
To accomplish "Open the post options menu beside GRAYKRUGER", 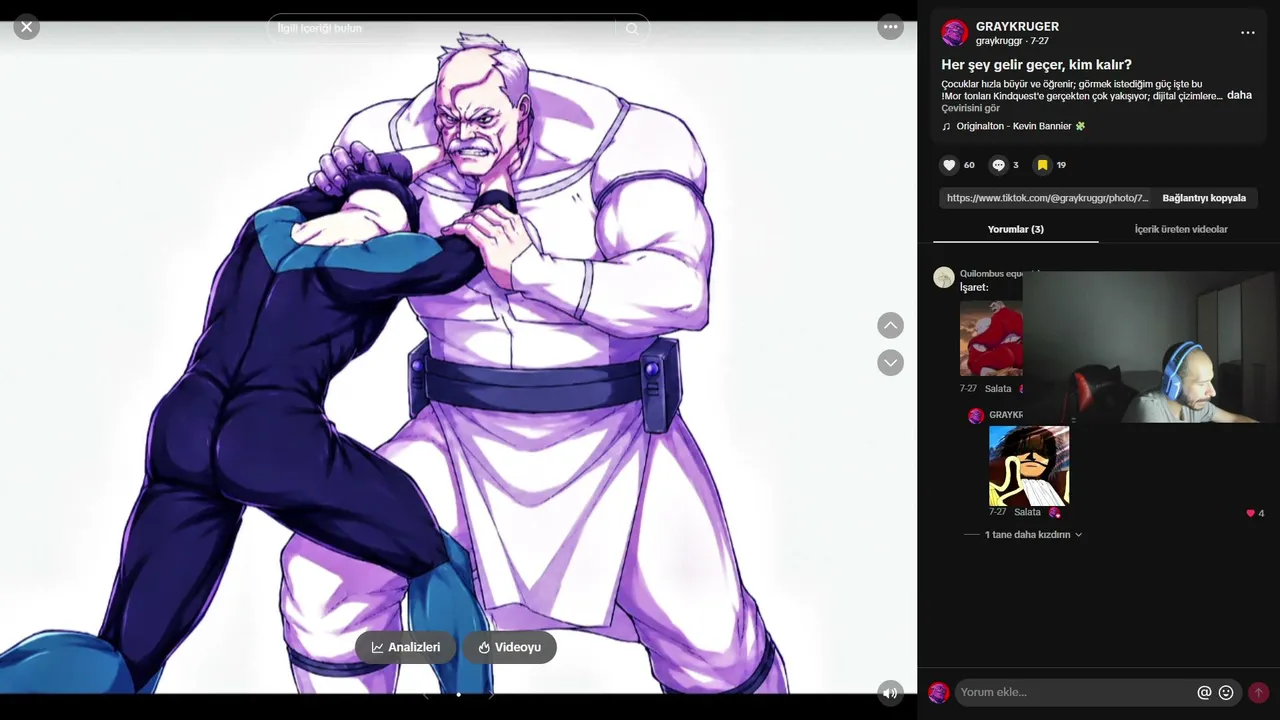I will click(1247, 33).
